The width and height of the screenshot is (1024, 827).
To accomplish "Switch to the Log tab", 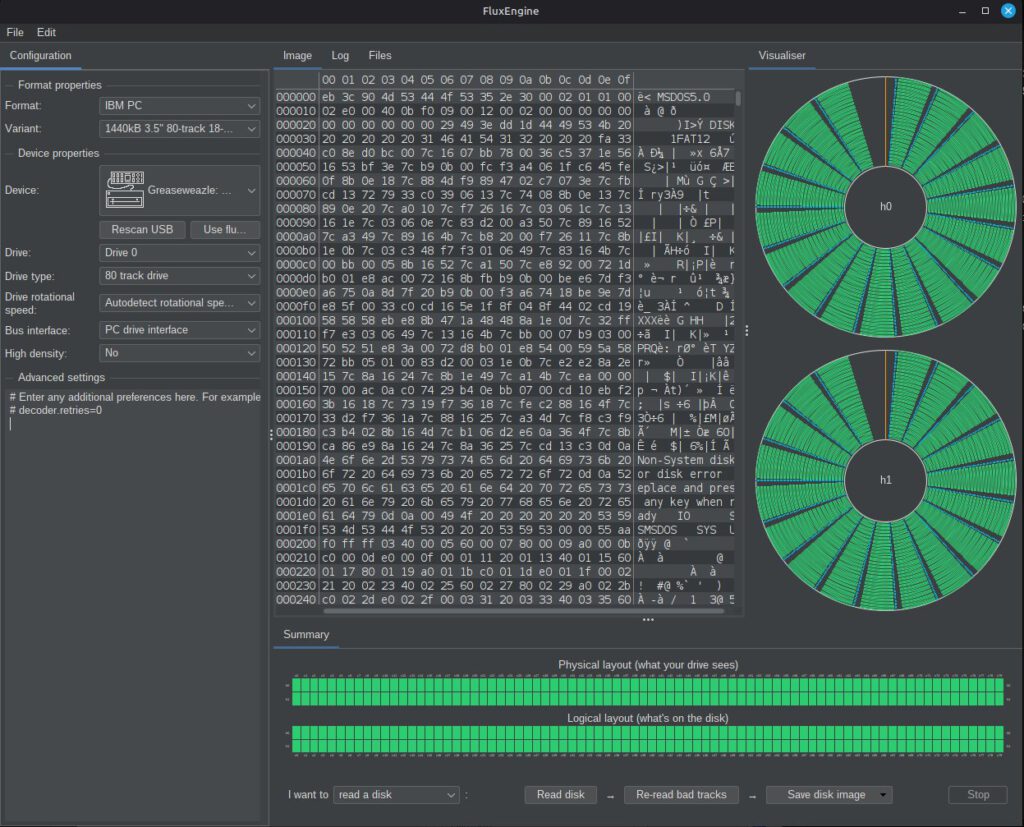I will coord(340,56).
